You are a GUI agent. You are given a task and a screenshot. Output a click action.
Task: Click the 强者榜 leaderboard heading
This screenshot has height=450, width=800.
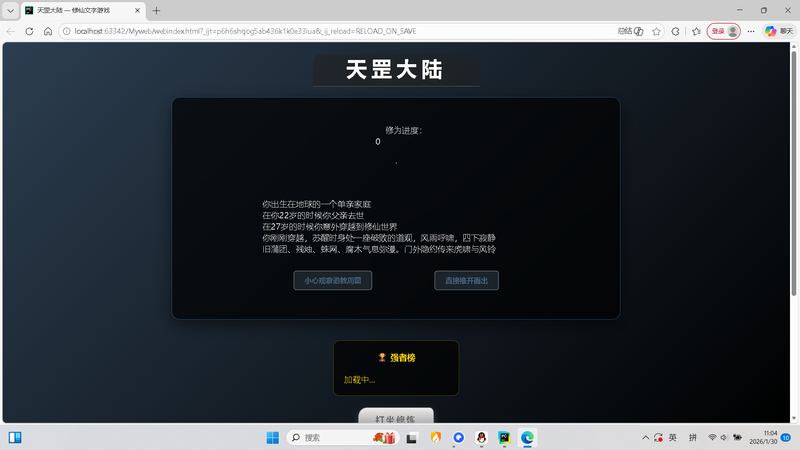pyautogui.click(x=403, y=358)
